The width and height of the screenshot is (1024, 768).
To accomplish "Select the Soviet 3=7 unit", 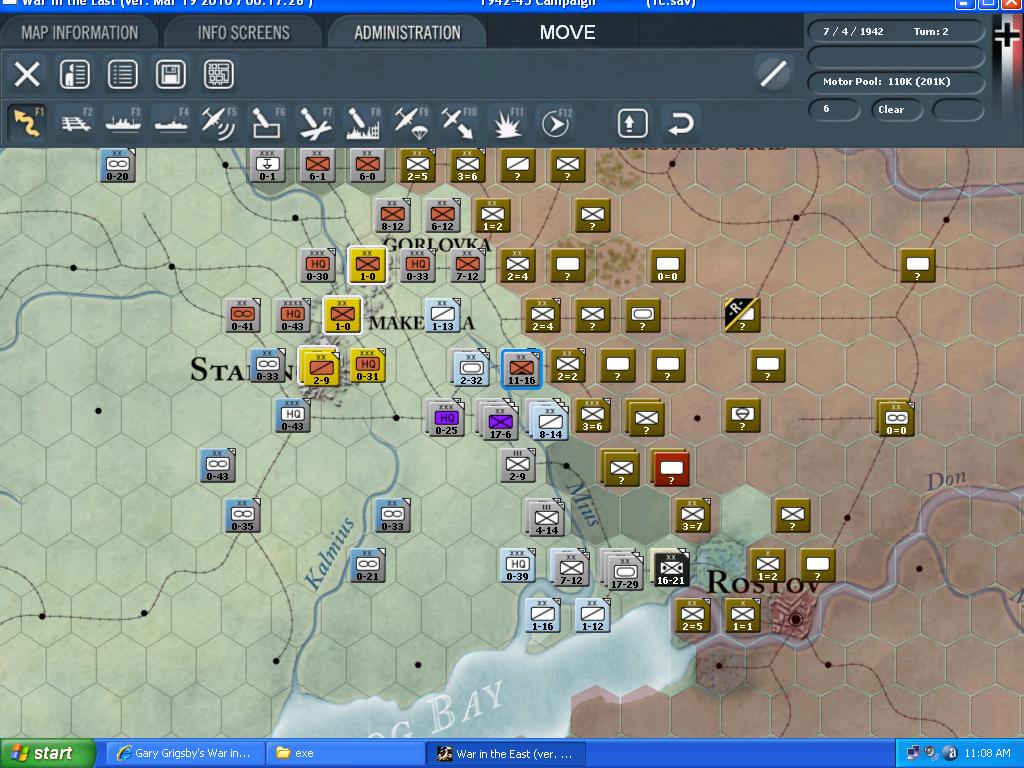I will [692, 515].
